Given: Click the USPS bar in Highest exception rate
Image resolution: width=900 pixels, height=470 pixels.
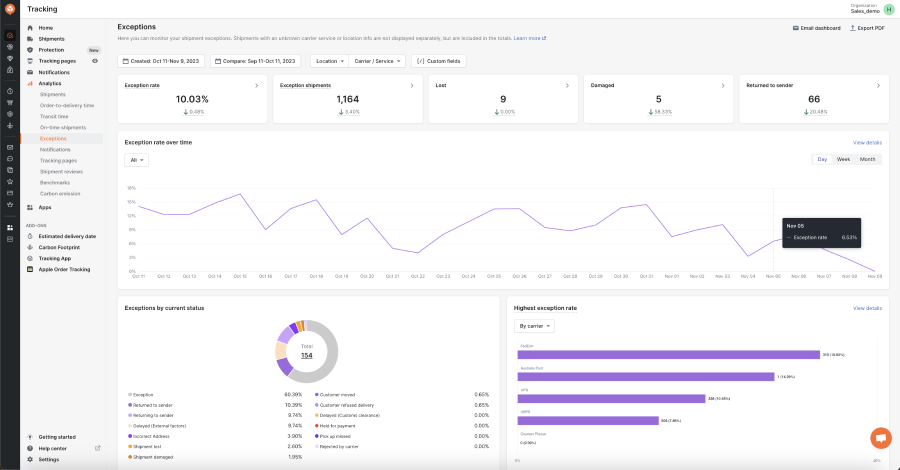Looking at the screenshot, I should pos(588,421).
